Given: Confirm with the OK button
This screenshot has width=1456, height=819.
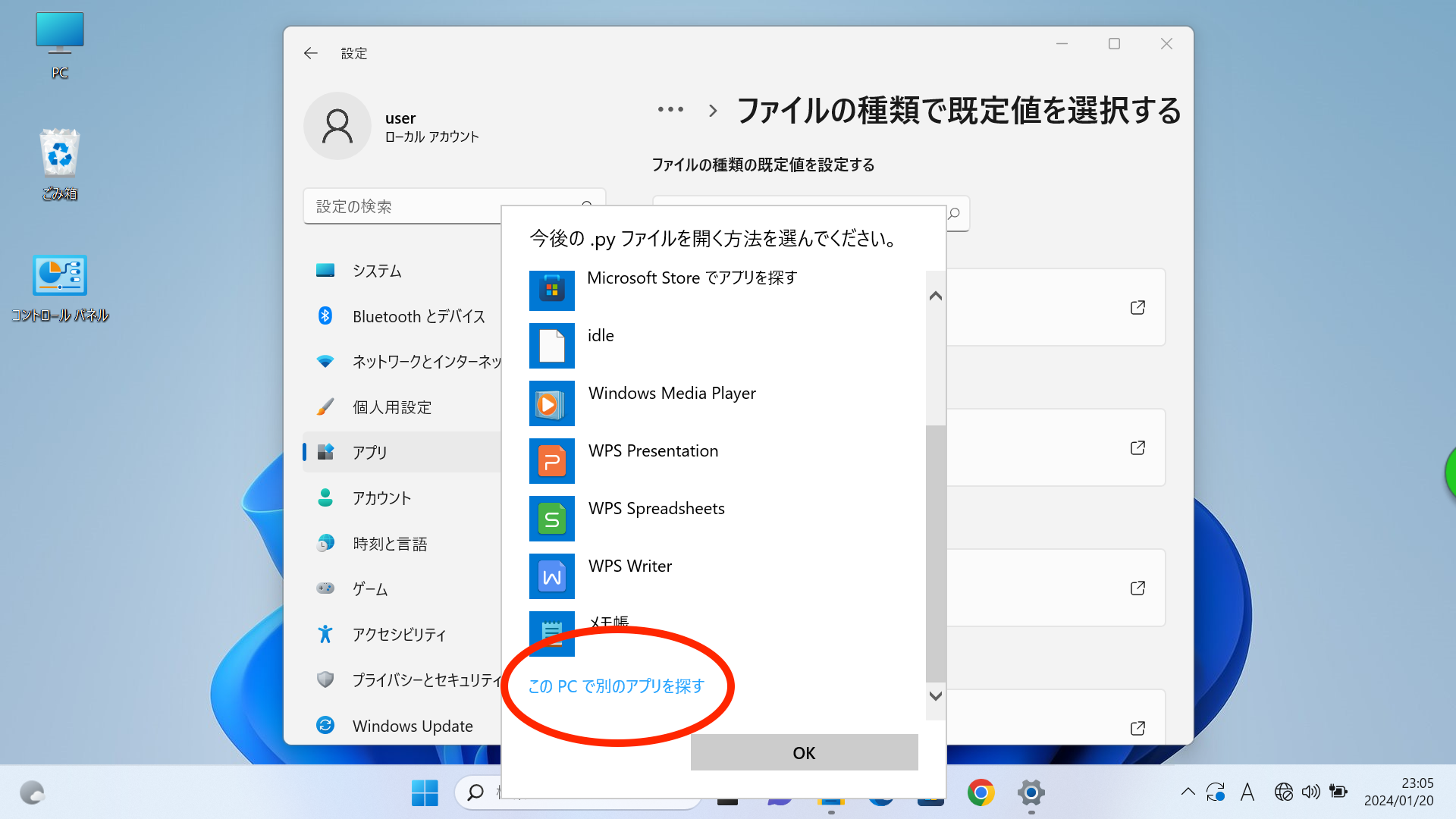Looking at the screenshot, I should pyautogui.click(x=803, y=752).
